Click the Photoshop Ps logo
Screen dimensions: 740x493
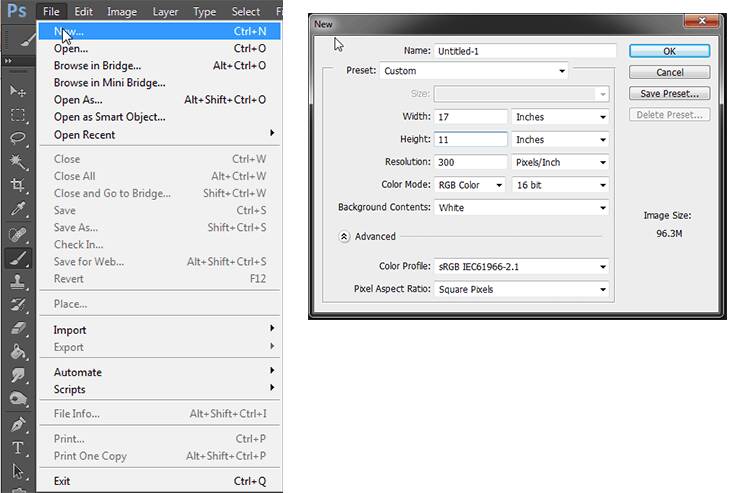(x=17, y=10)
